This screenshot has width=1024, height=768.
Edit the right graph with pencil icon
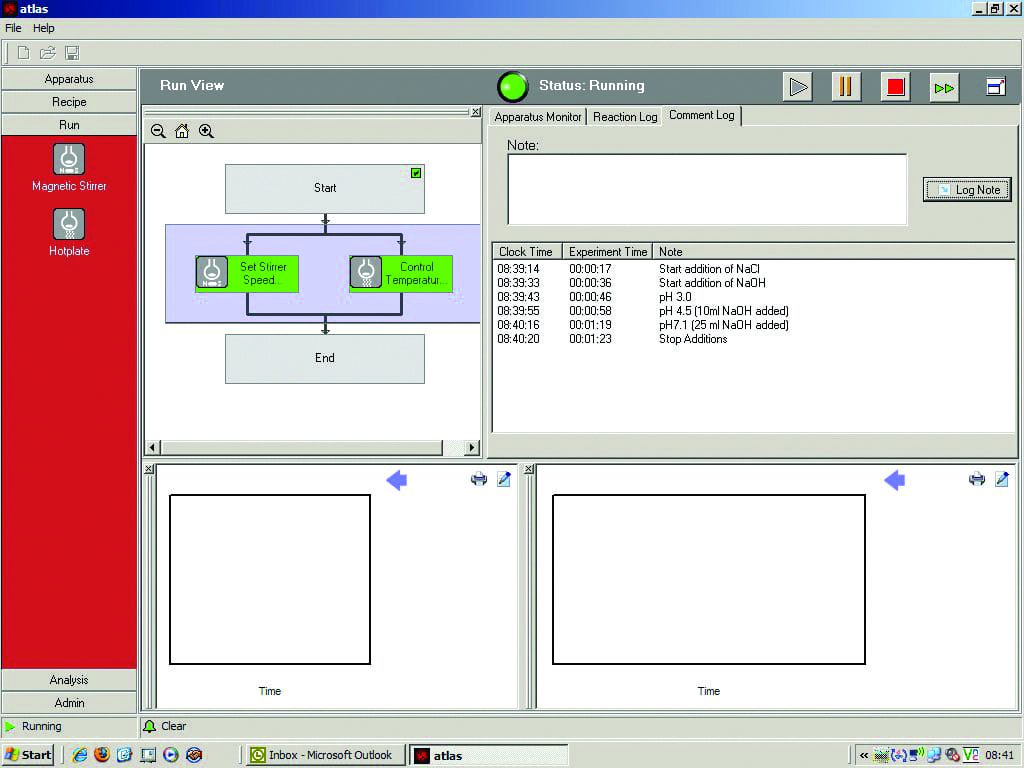tap(1002, 479)
